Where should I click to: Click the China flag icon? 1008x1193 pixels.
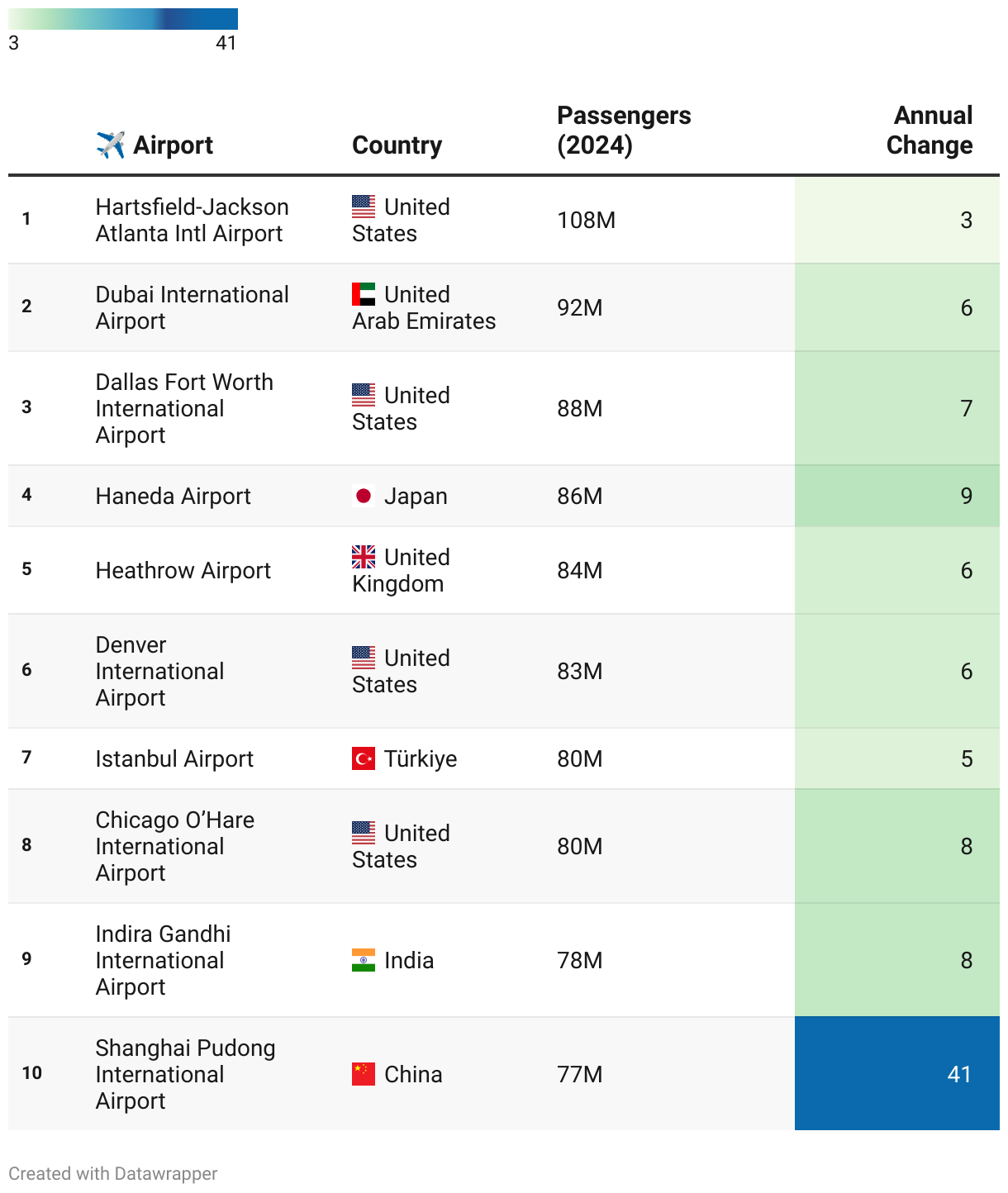pyautogui.click(x=364, y=1074)
